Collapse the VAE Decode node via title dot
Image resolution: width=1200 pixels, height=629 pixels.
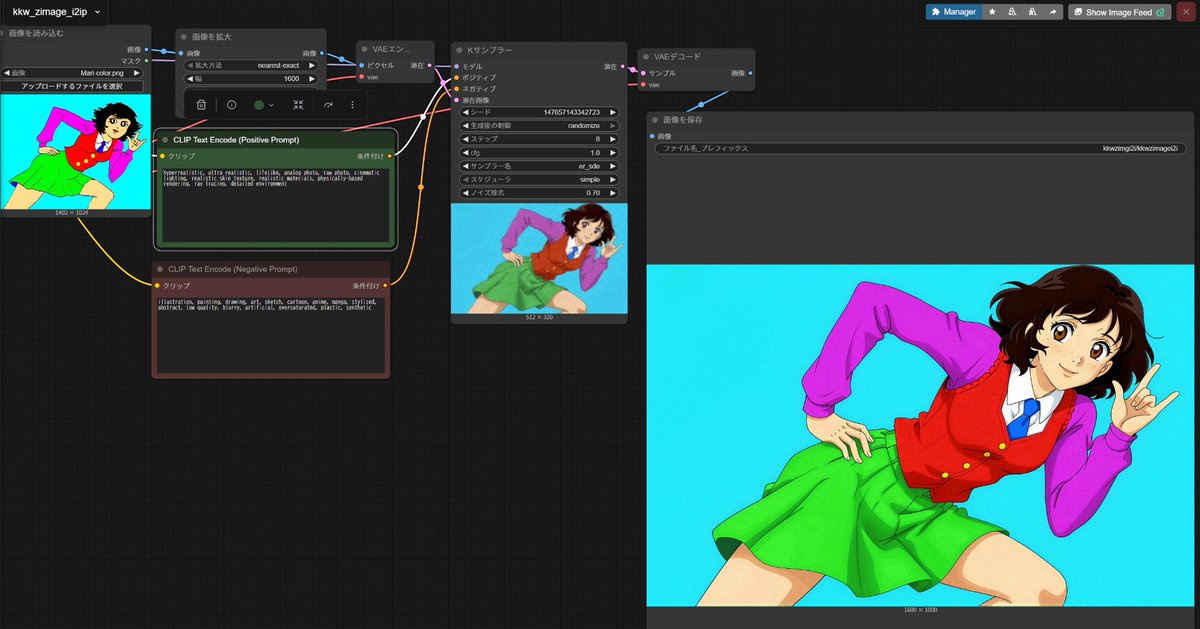(647, 56)
